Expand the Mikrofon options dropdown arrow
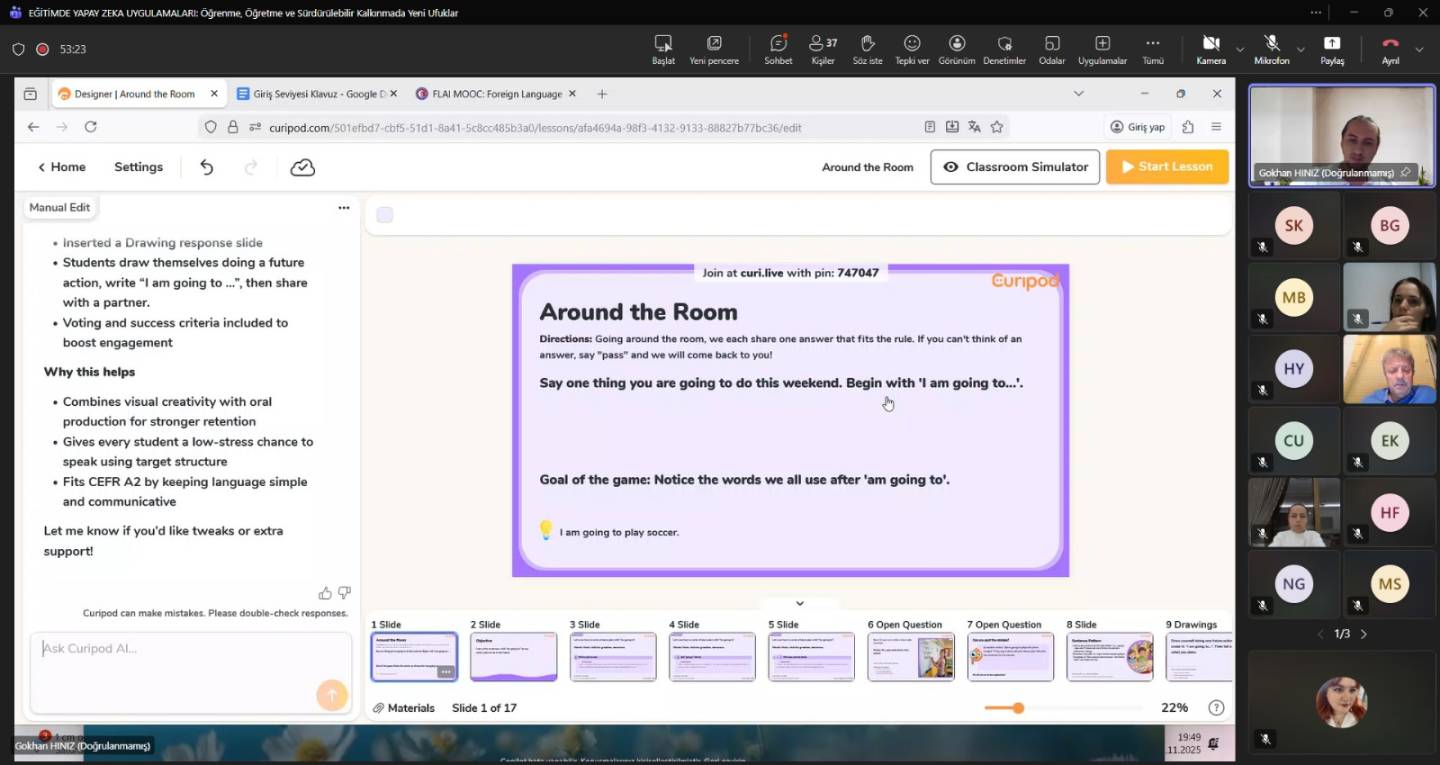 [1300, 49]
